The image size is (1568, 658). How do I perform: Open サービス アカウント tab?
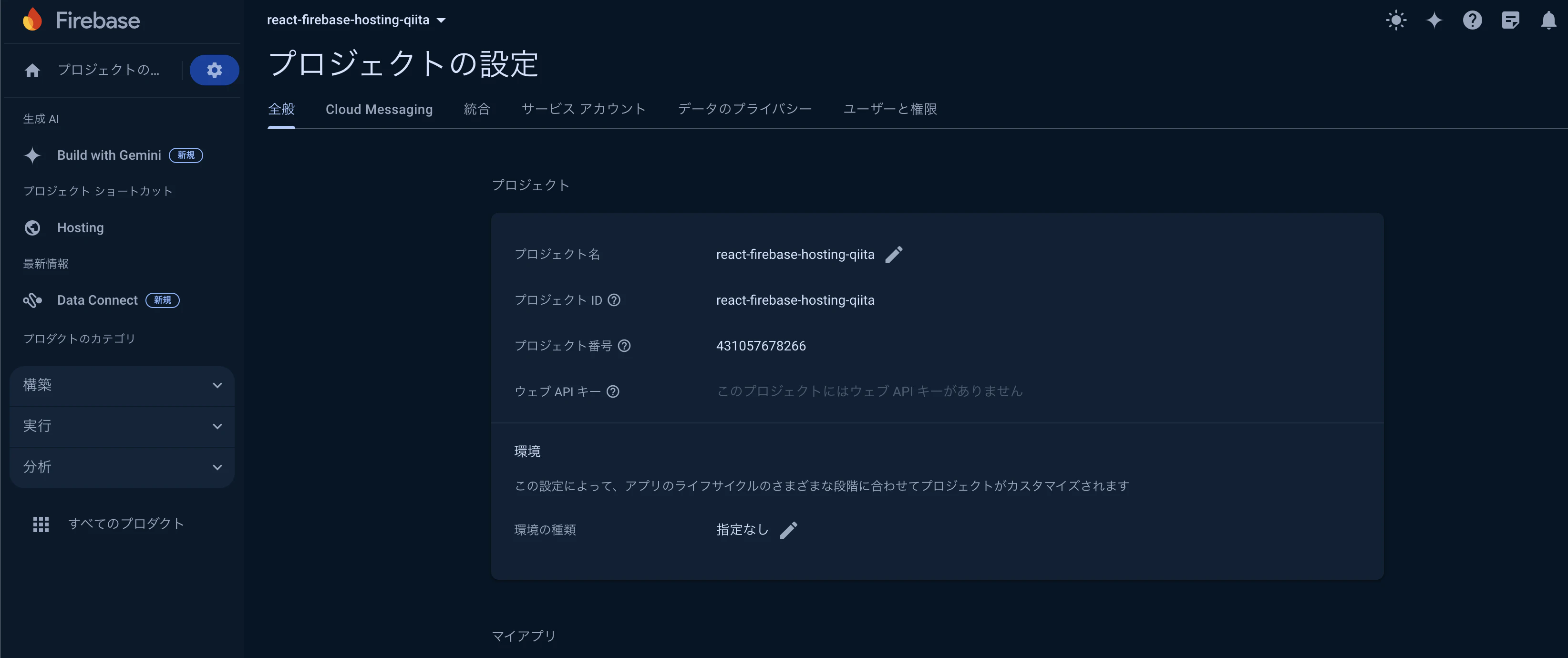(583, 109)
